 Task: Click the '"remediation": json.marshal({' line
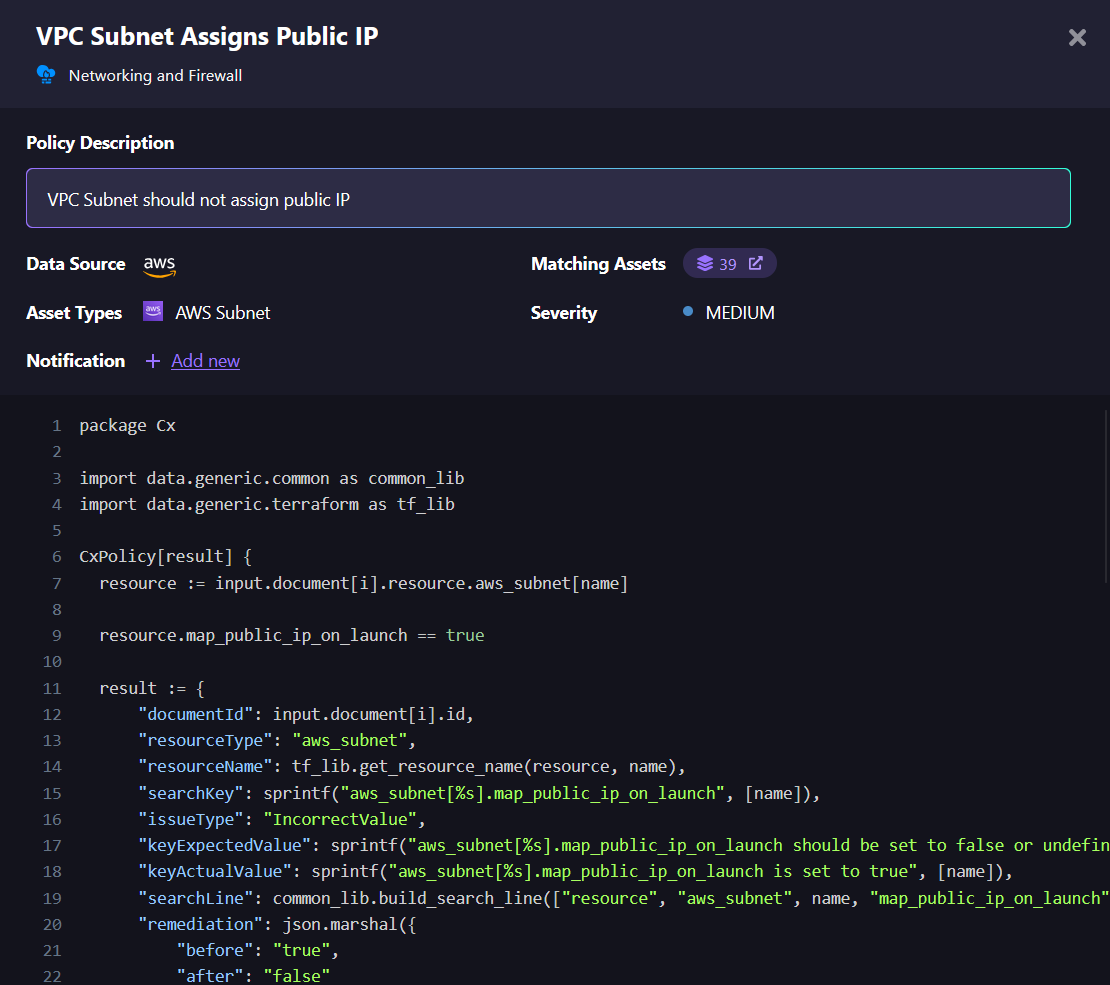pyautogui.click(x=278, y=925)
